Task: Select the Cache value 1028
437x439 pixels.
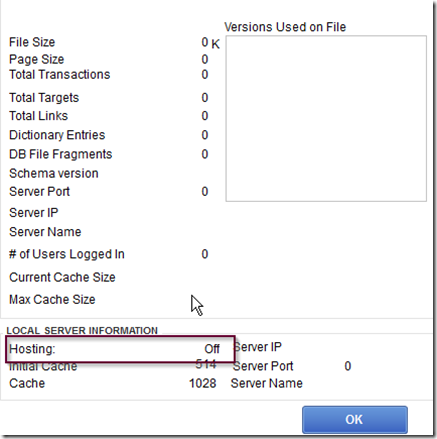Action: tap(203, 383)
